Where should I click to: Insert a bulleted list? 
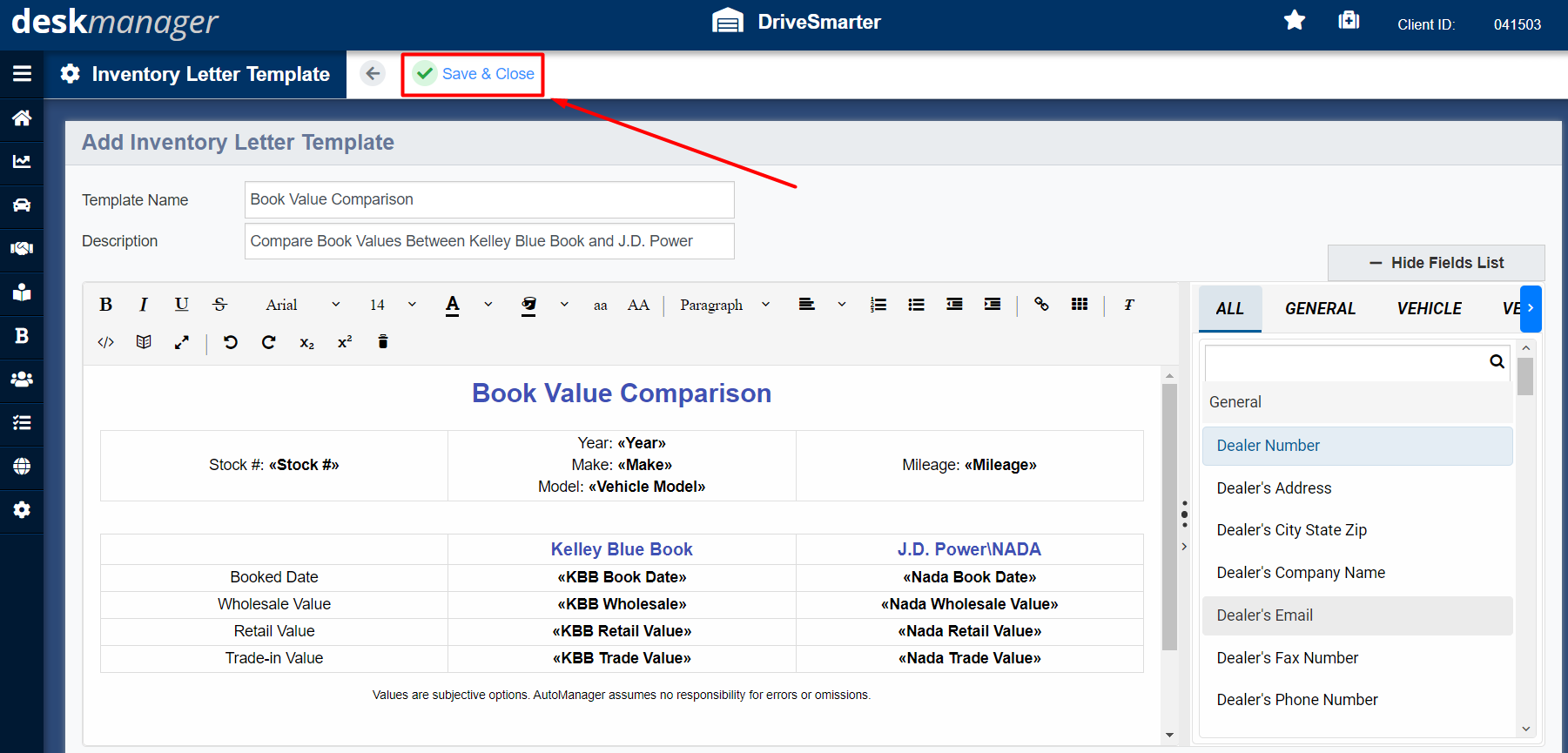coord(916,305)
